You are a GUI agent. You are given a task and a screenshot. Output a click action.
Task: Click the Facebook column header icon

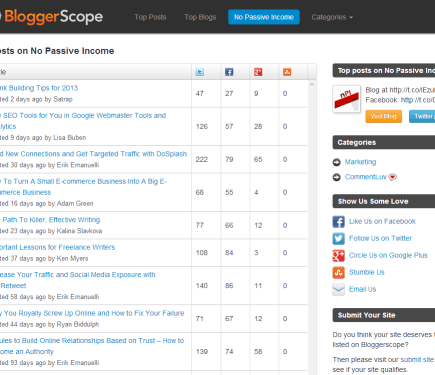[x=229, y=72]
